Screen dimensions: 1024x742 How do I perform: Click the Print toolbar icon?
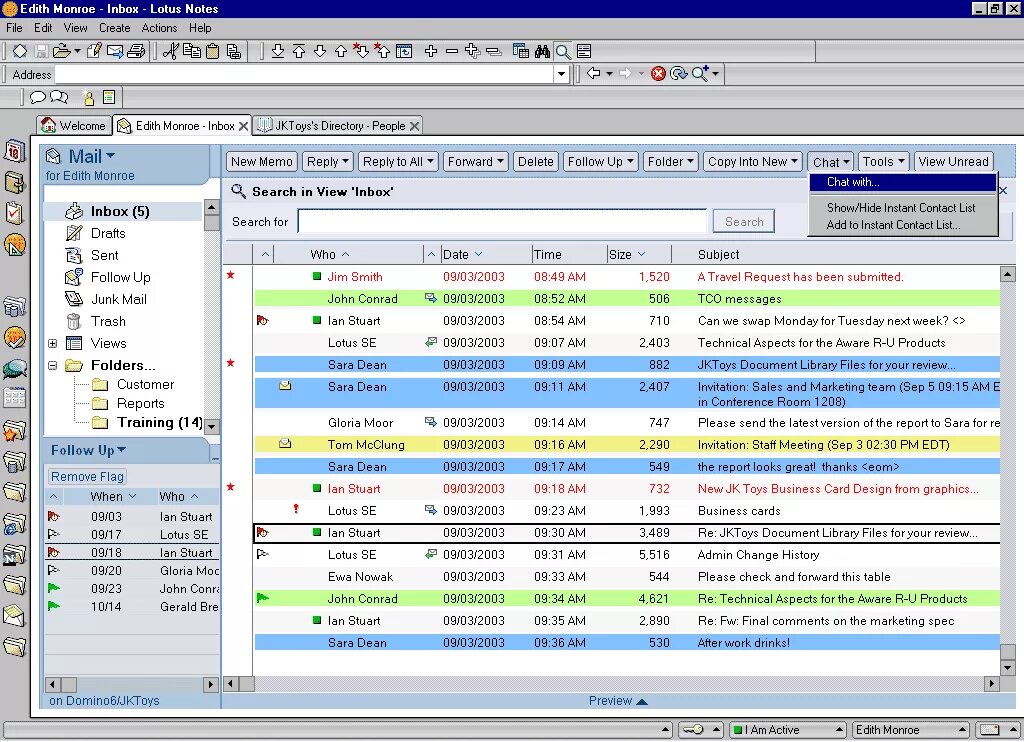136,51
